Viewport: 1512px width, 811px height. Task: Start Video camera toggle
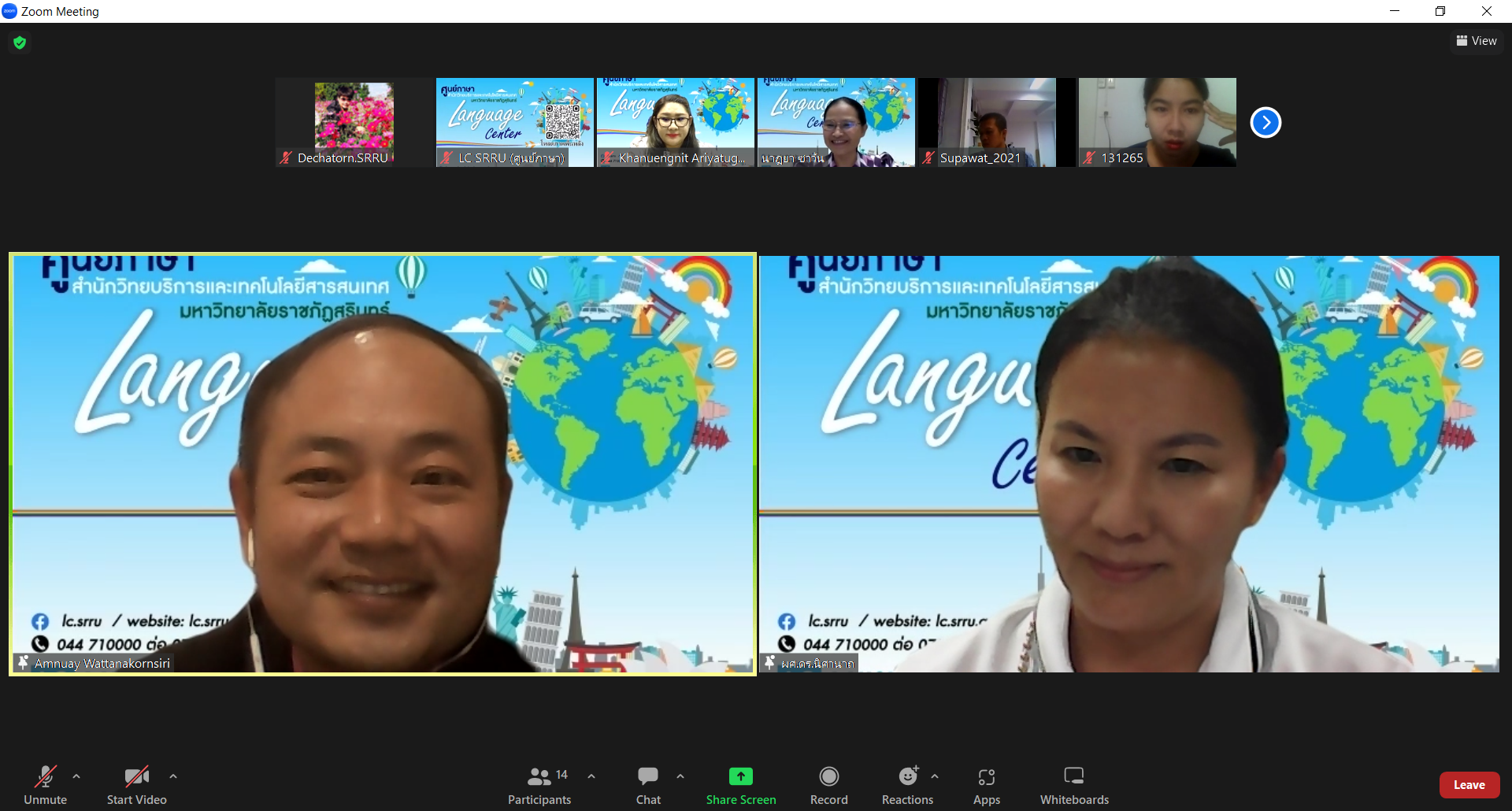[x=136, y=786]
